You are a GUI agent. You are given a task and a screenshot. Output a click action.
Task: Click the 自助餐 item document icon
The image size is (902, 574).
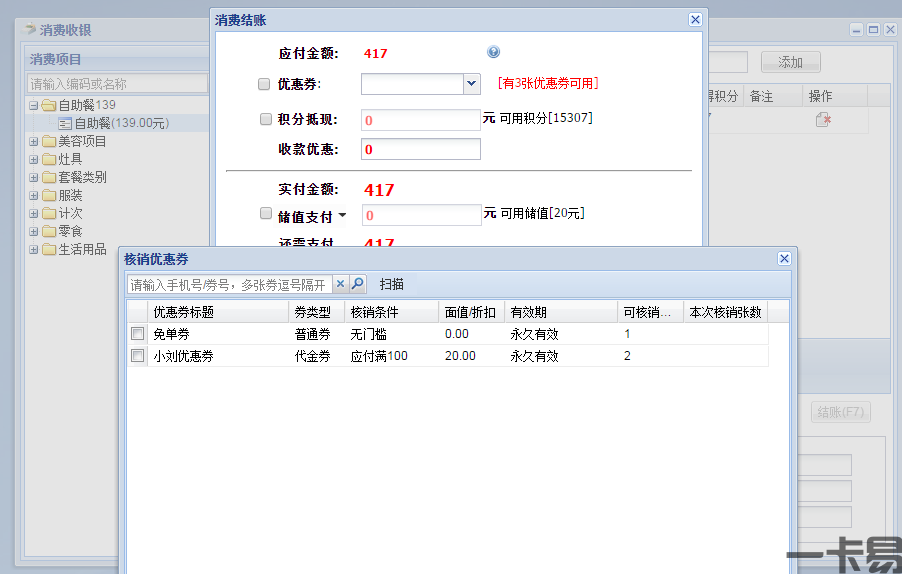pos(65,123)
